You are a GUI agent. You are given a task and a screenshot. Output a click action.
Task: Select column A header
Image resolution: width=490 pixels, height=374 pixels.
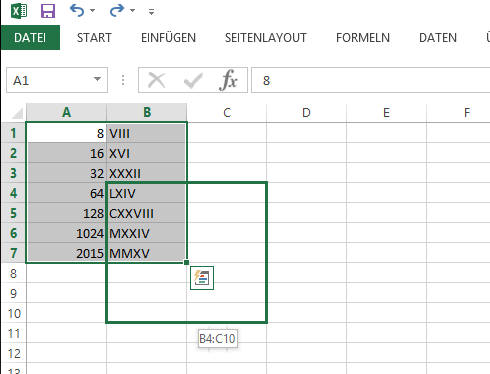(x=67, y=113)
